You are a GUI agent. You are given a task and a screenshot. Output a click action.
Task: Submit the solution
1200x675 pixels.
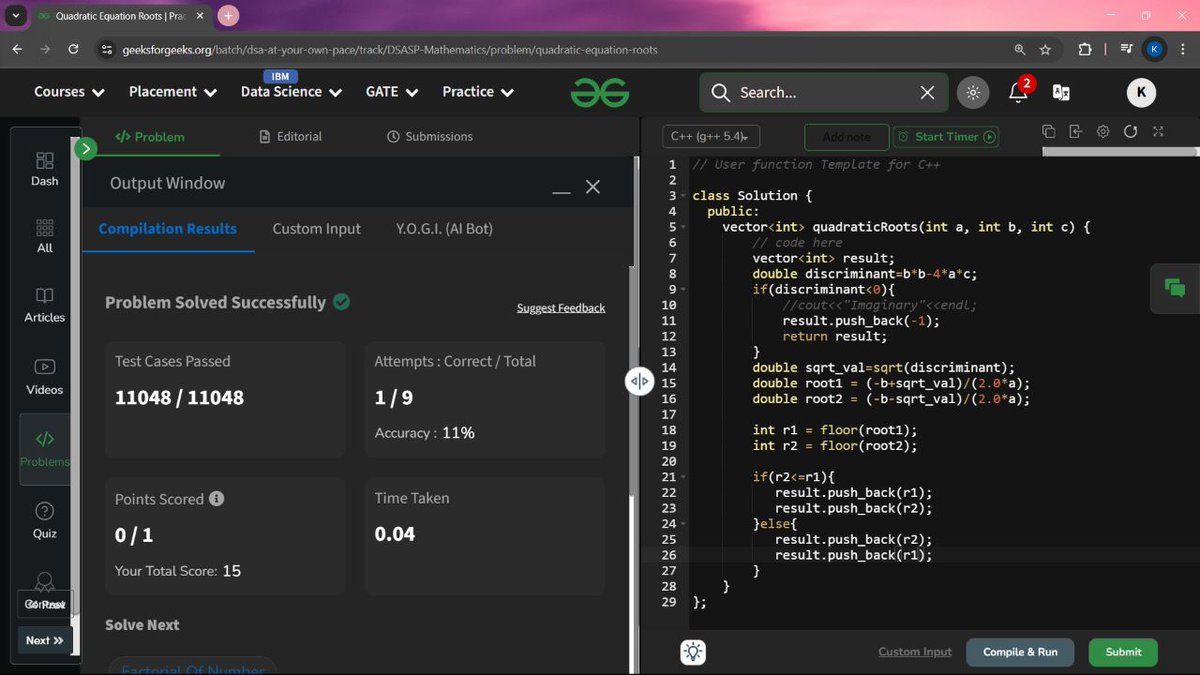(1123, 652)
